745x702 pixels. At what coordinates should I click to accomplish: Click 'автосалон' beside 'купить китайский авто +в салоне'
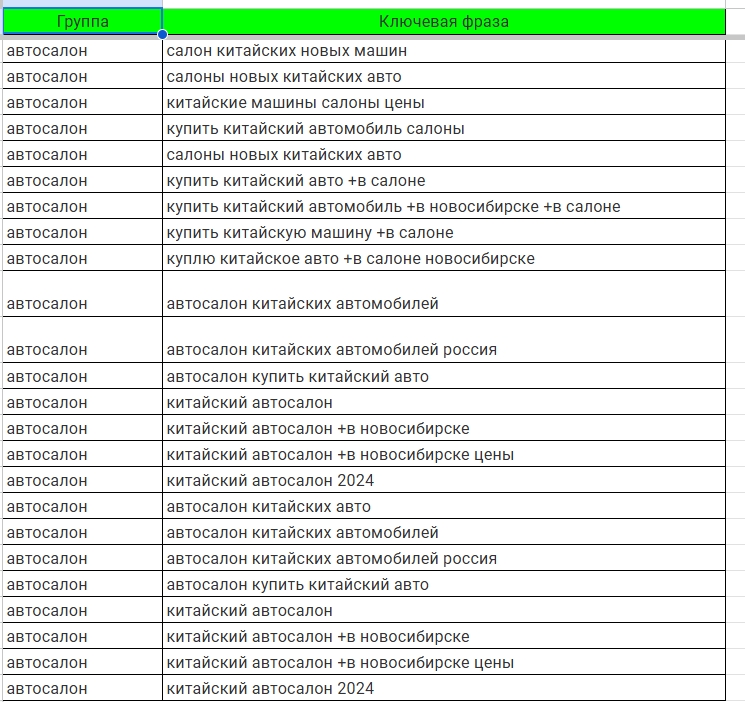pos(82,181)
